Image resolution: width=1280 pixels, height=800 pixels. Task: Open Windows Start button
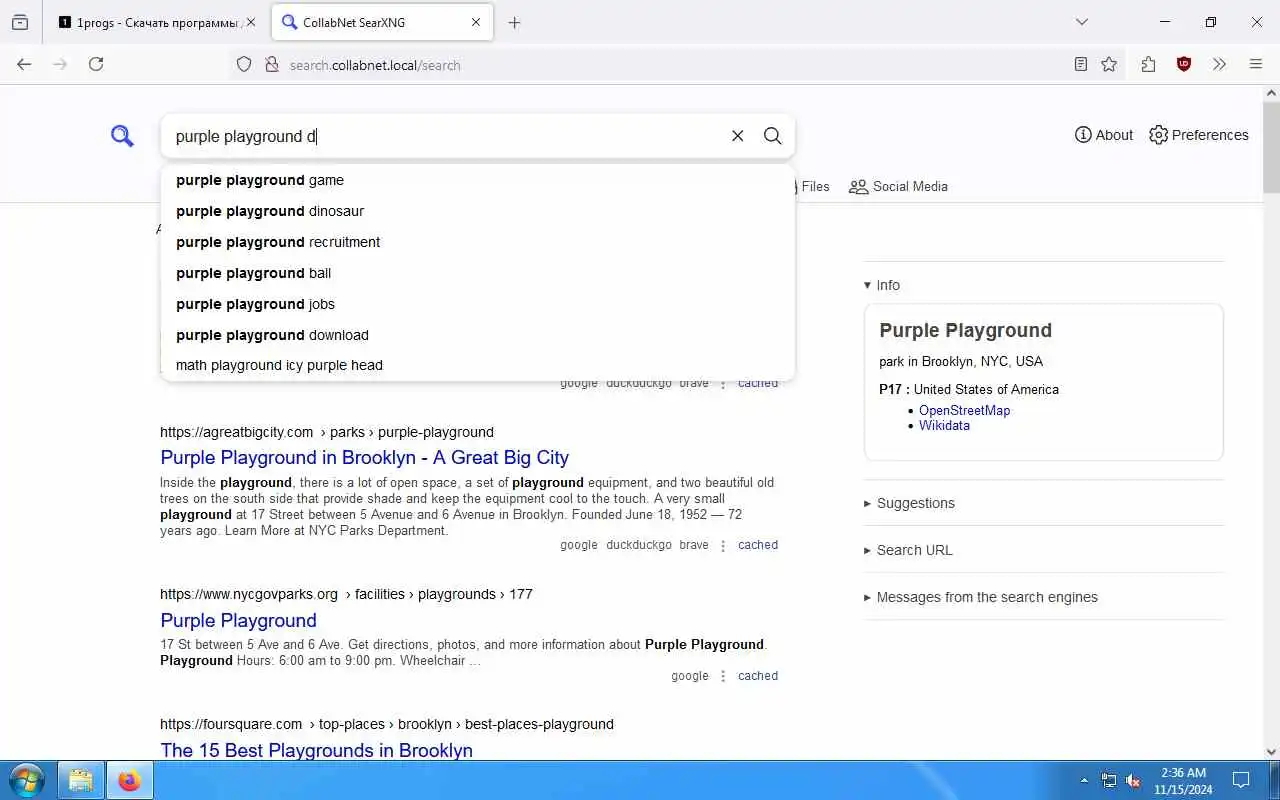(x=26, y=780)
